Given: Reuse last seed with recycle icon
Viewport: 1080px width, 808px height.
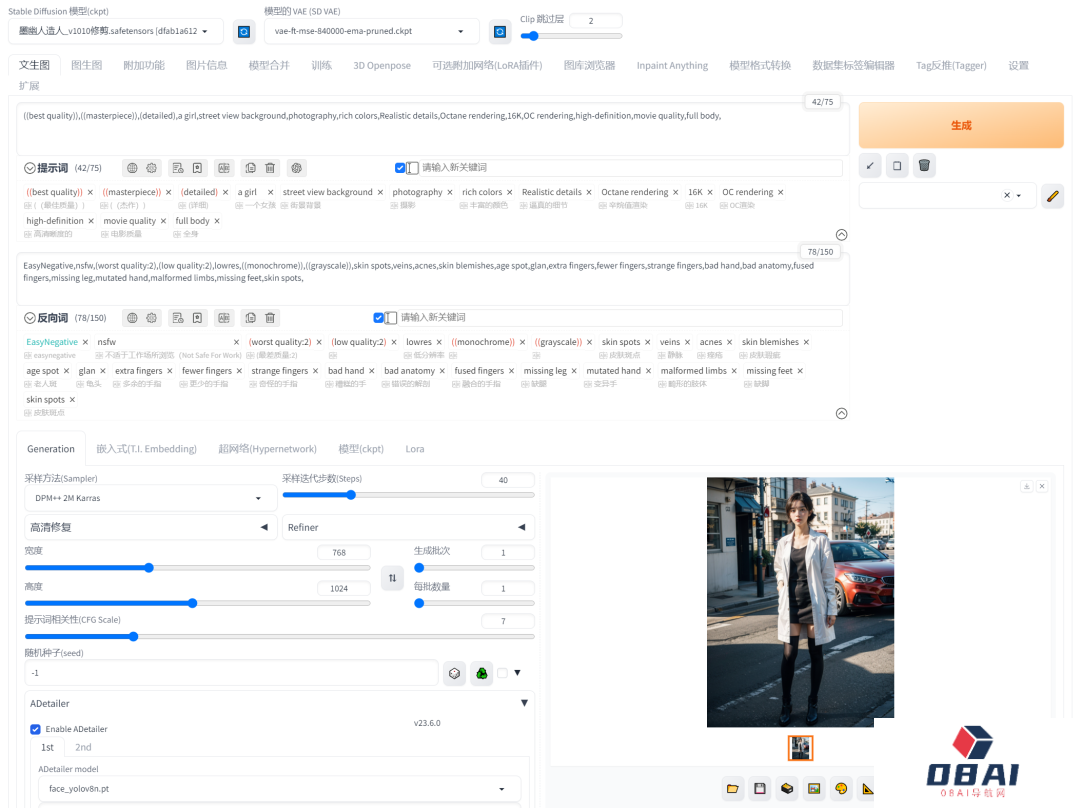Looking at the screenshot, I should (481, 673).
